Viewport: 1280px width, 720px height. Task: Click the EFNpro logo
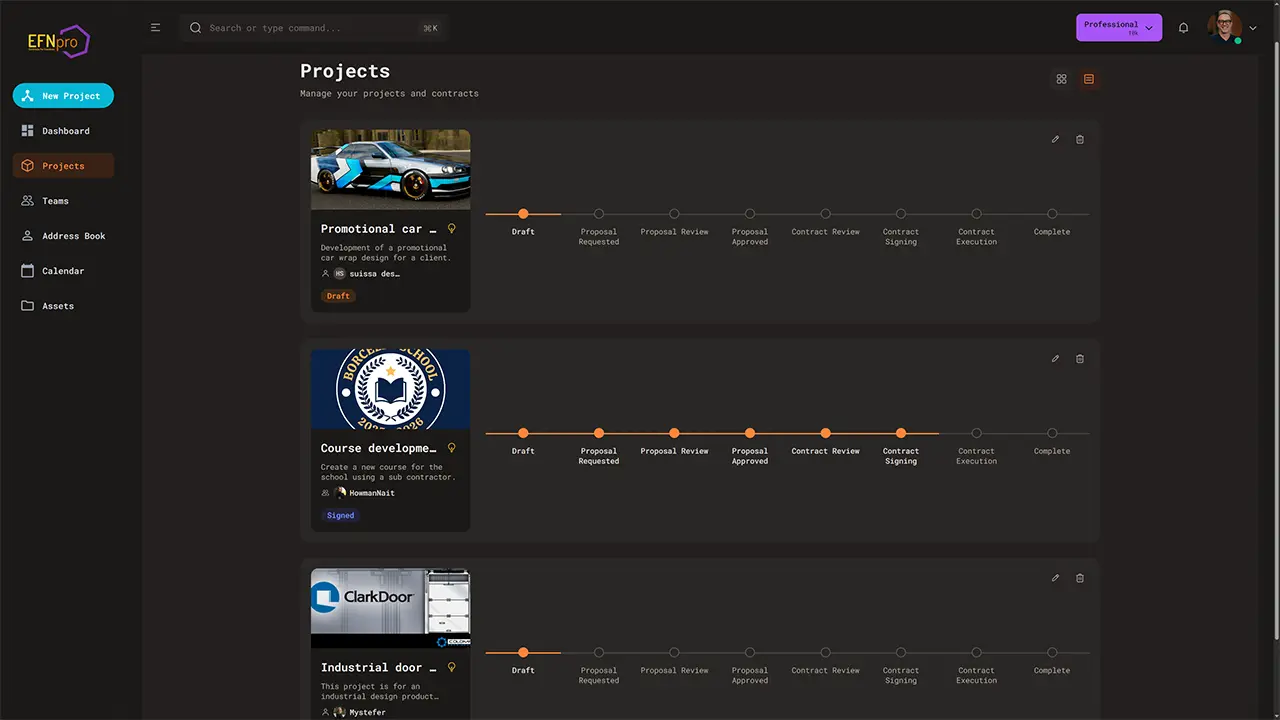coord(59,42)
